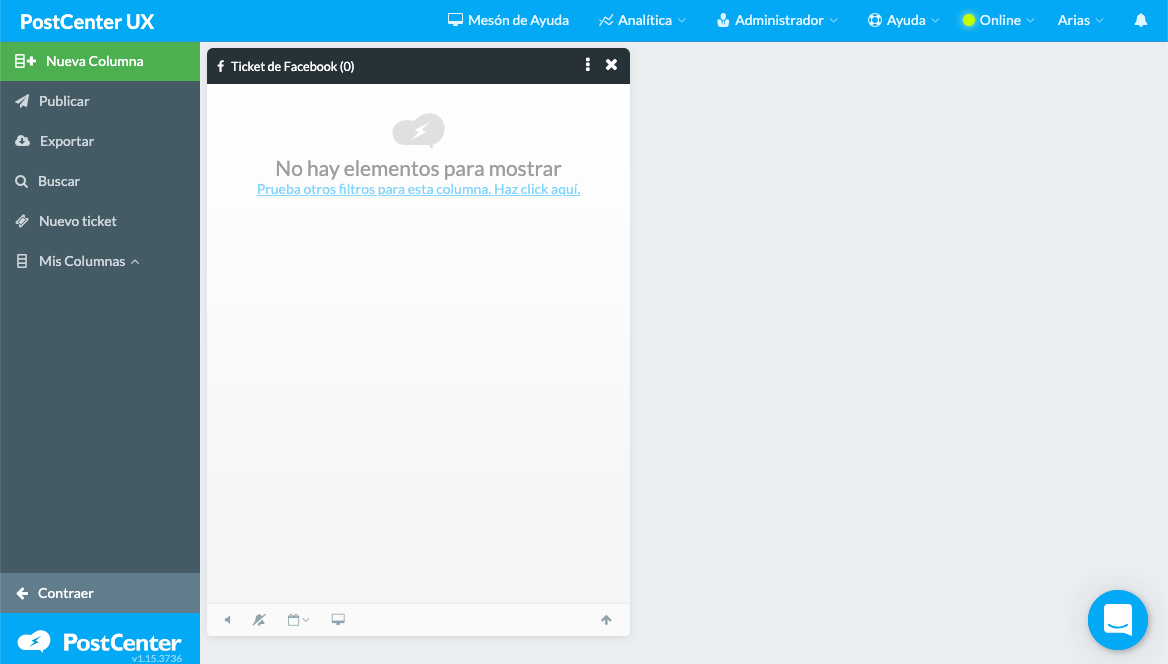The image size is (1168, 664).
Task: Open the notifications bell
Action: [1140, 20]
